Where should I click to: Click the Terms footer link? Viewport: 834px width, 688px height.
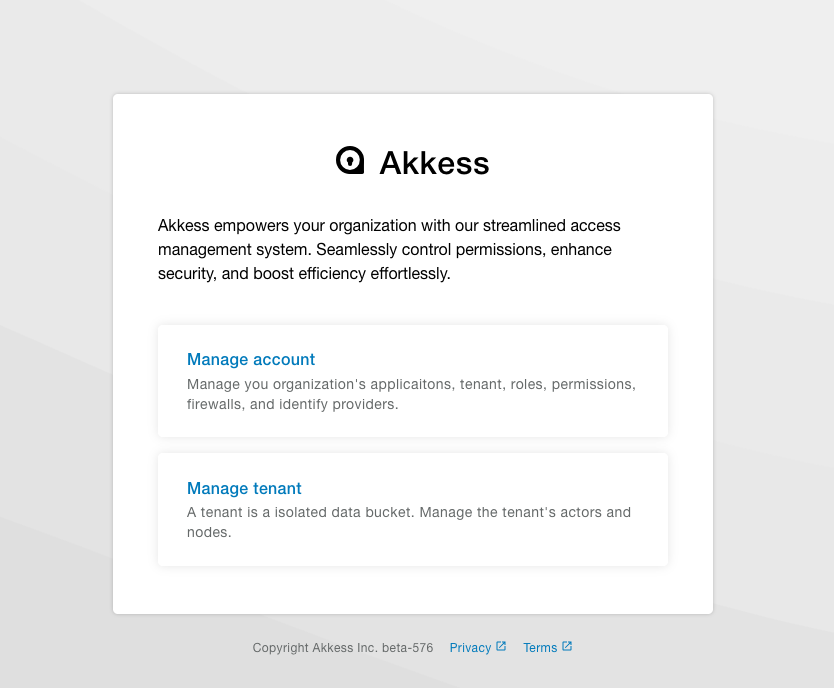(x=540, y=647)
